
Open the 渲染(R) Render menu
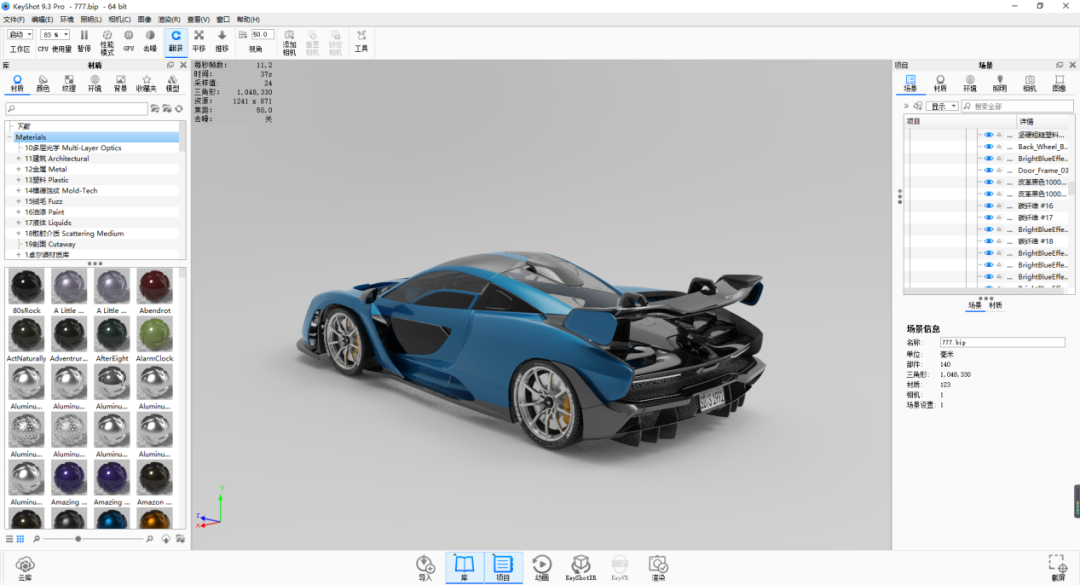point(169,19)
